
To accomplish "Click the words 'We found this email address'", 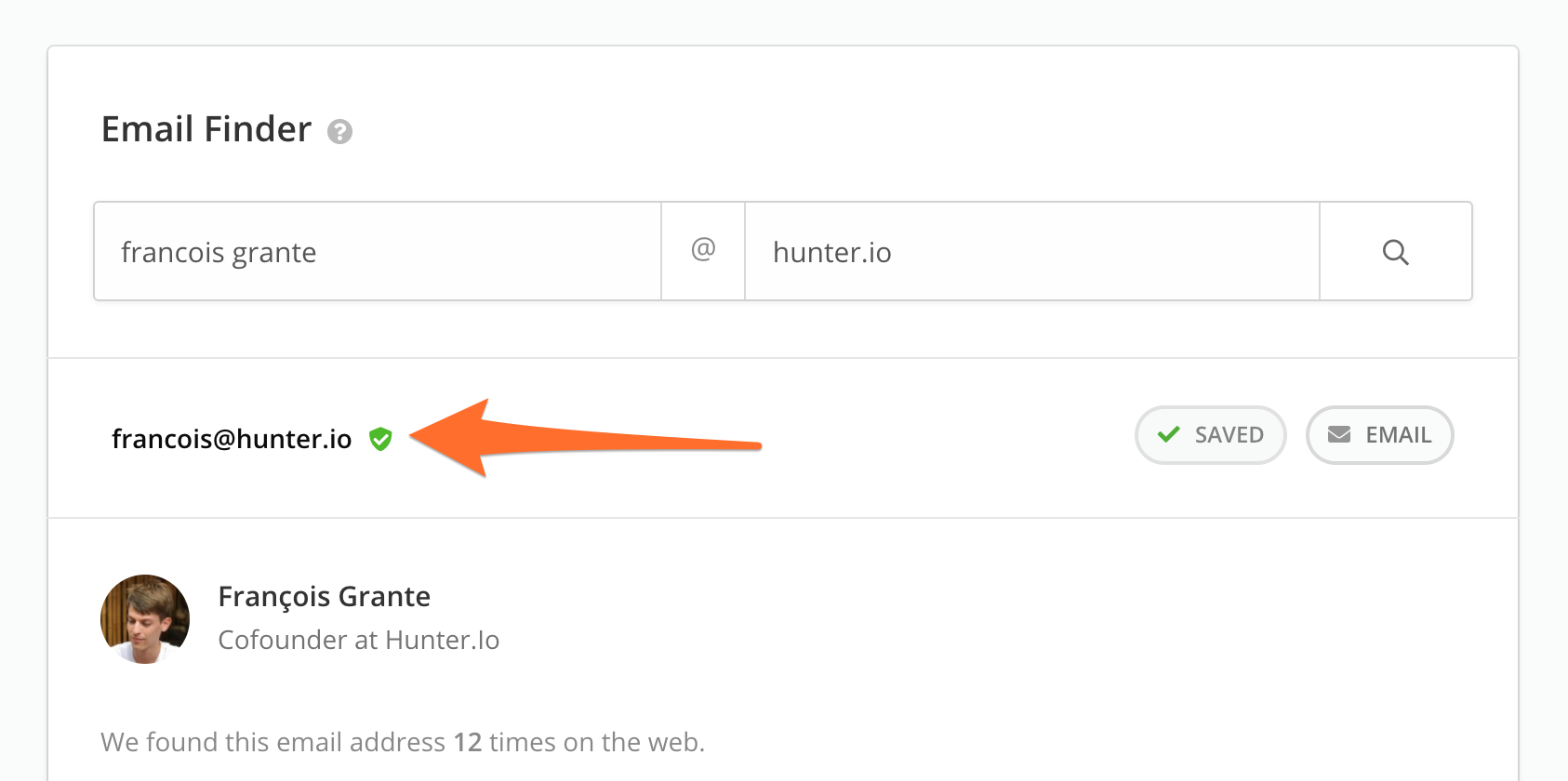I will (273, 742).
